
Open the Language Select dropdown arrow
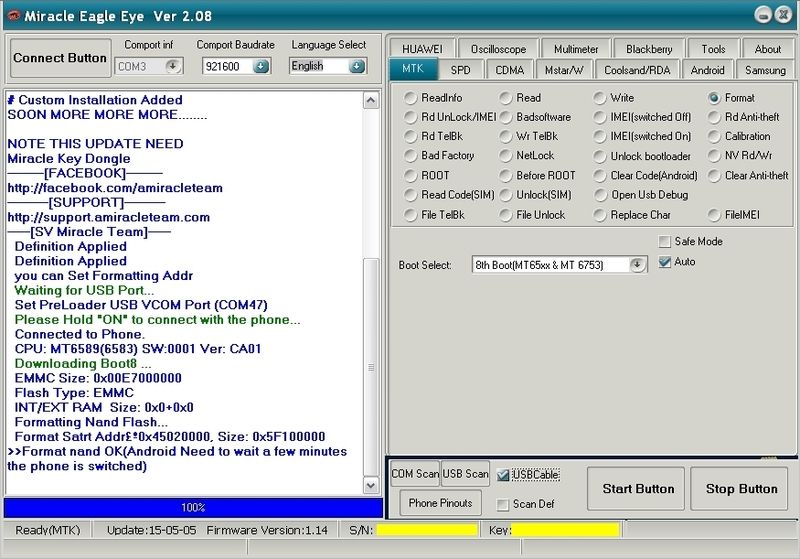(x=357, y=66)
